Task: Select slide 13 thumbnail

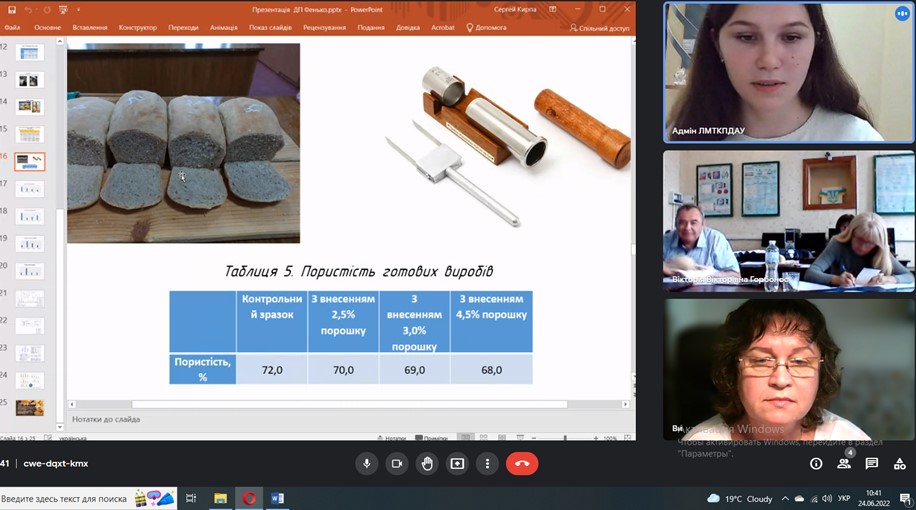Action: 29,79
